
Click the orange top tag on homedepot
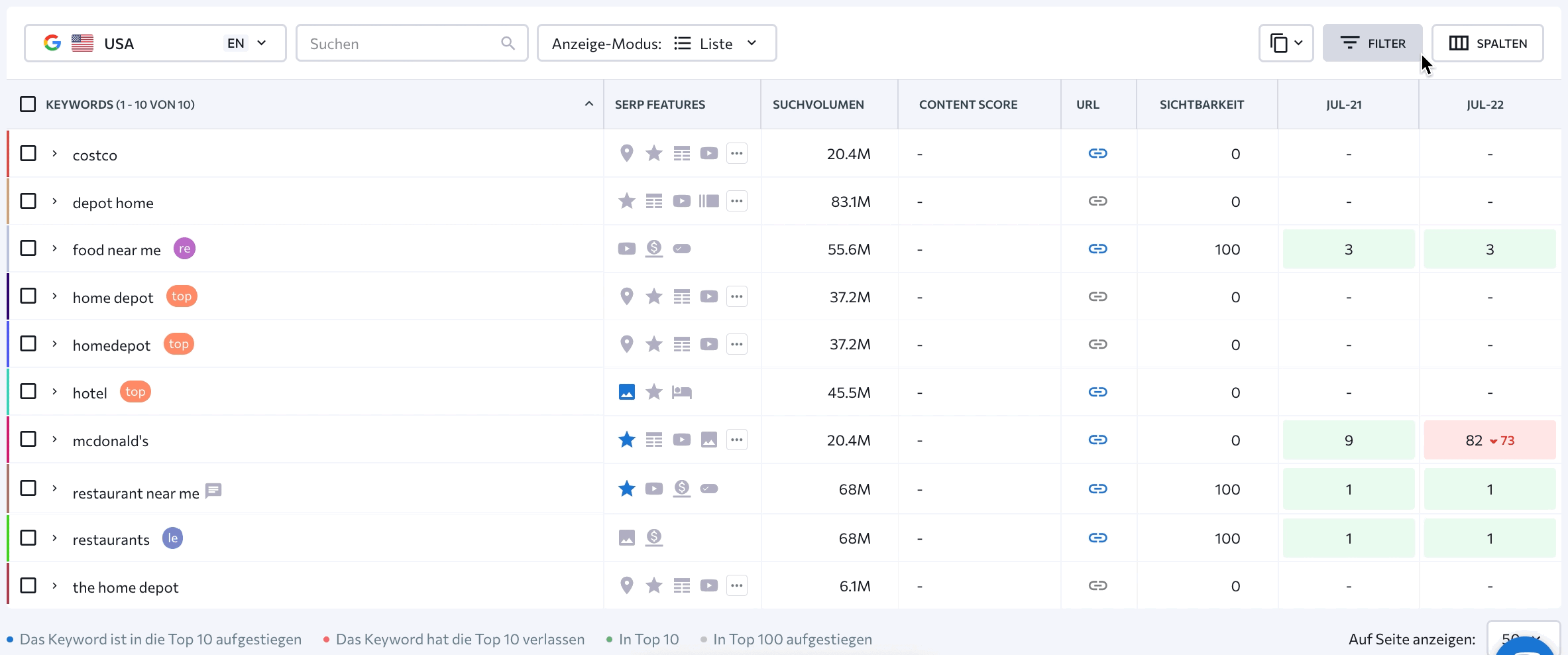tap(178, 344)
